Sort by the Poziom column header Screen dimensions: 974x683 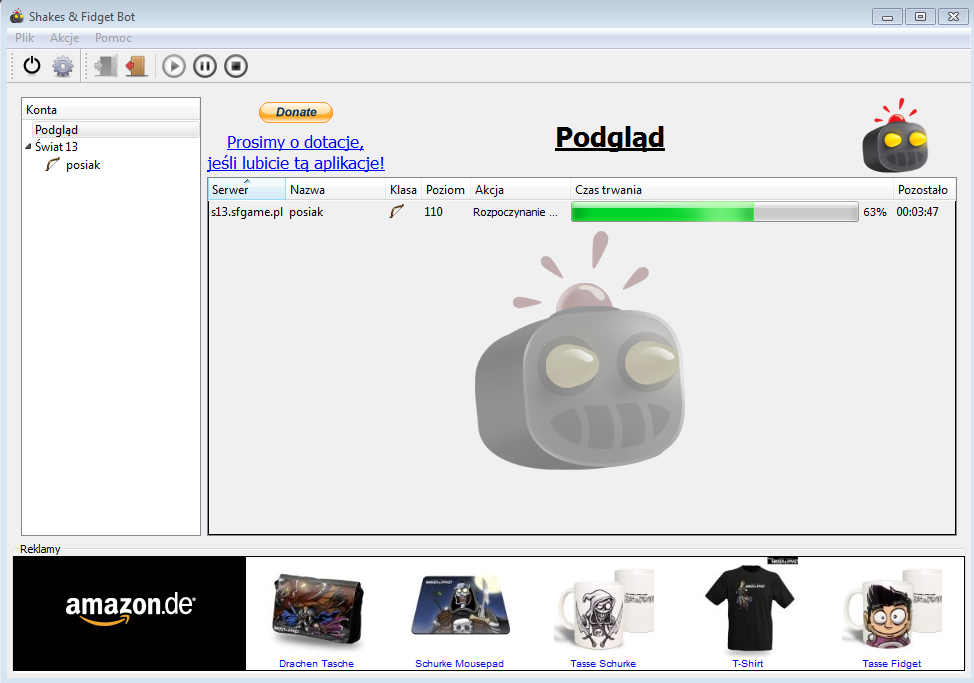point(445,189)
